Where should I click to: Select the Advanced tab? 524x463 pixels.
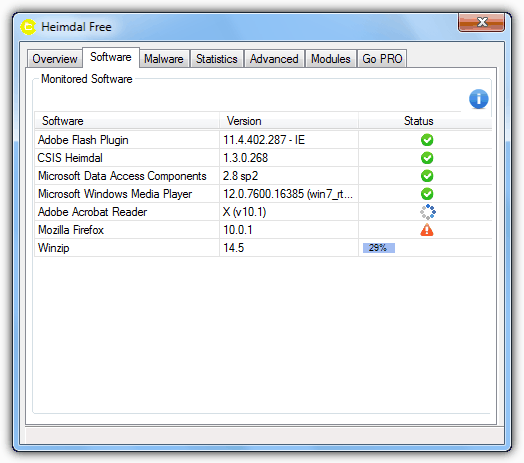point(274,59)
